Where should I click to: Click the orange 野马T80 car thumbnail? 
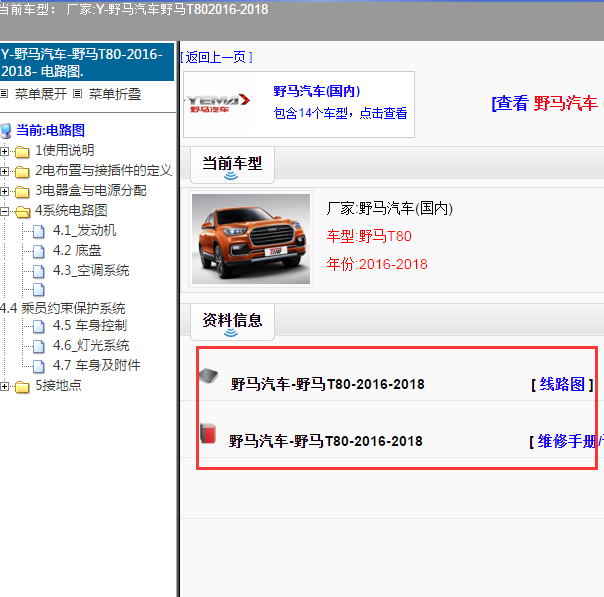tap(251, 239)
